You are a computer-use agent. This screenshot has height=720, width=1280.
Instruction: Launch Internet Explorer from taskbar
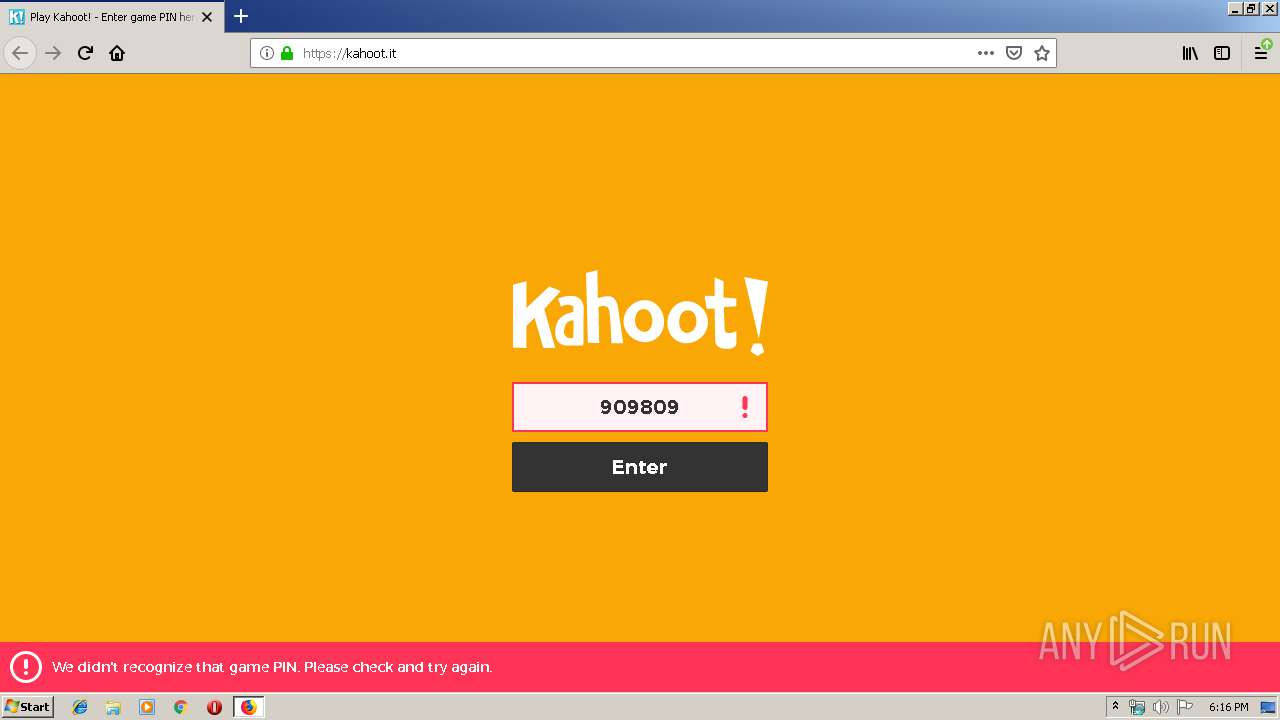80,707
